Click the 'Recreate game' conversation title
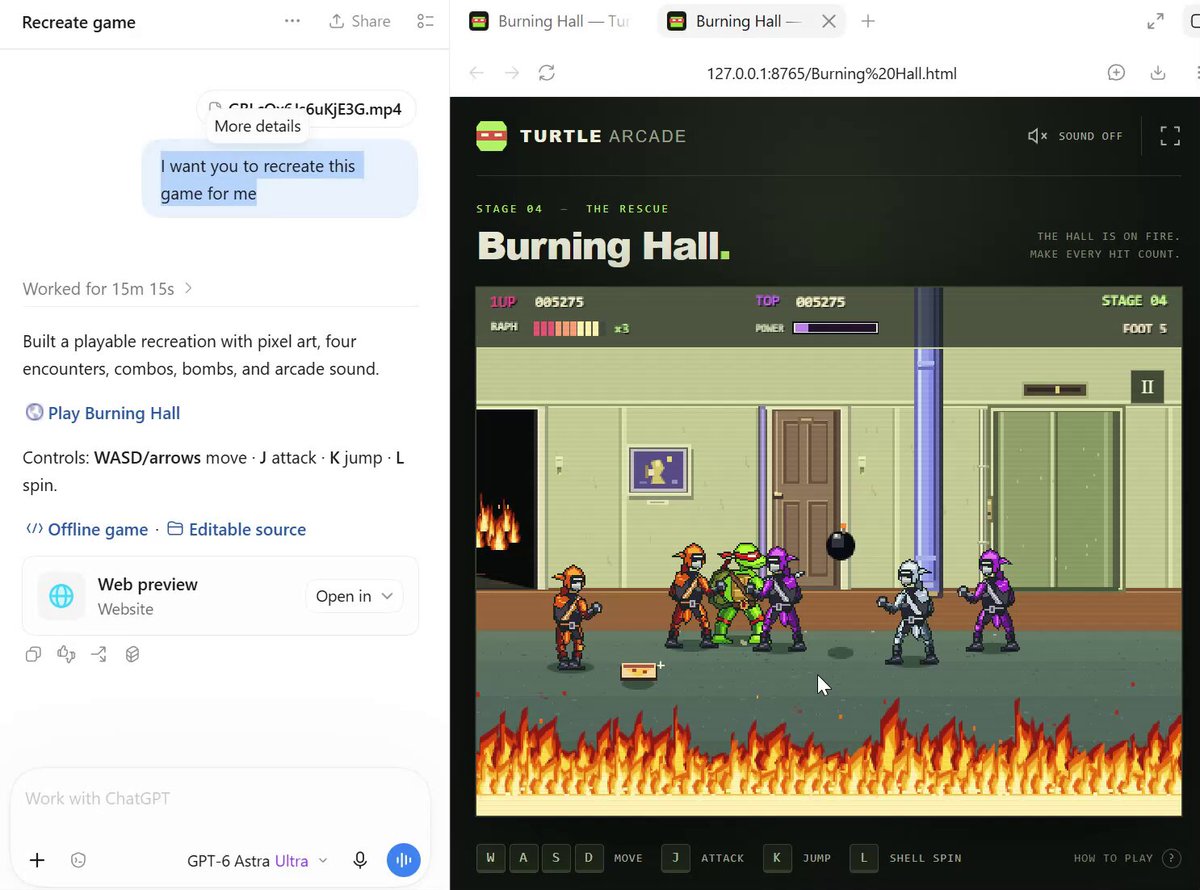The image size is (1200, 890). tap(79, 22)
